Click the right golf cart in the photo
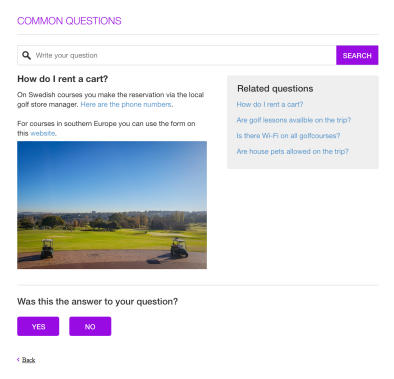 [179, 248]
